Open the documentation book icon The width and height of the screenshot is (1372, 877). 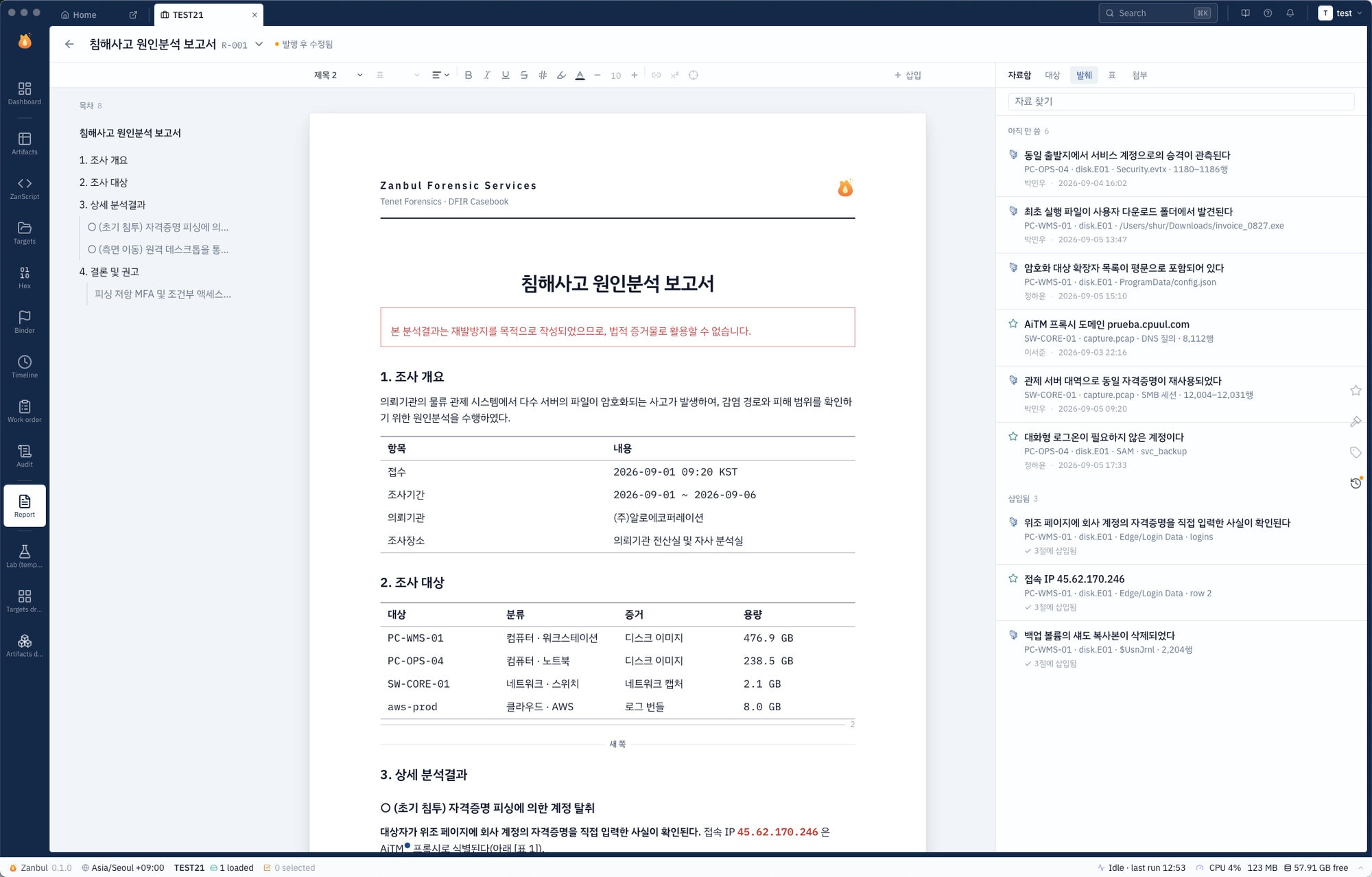pyautogui.click(x=1246, y=13)
